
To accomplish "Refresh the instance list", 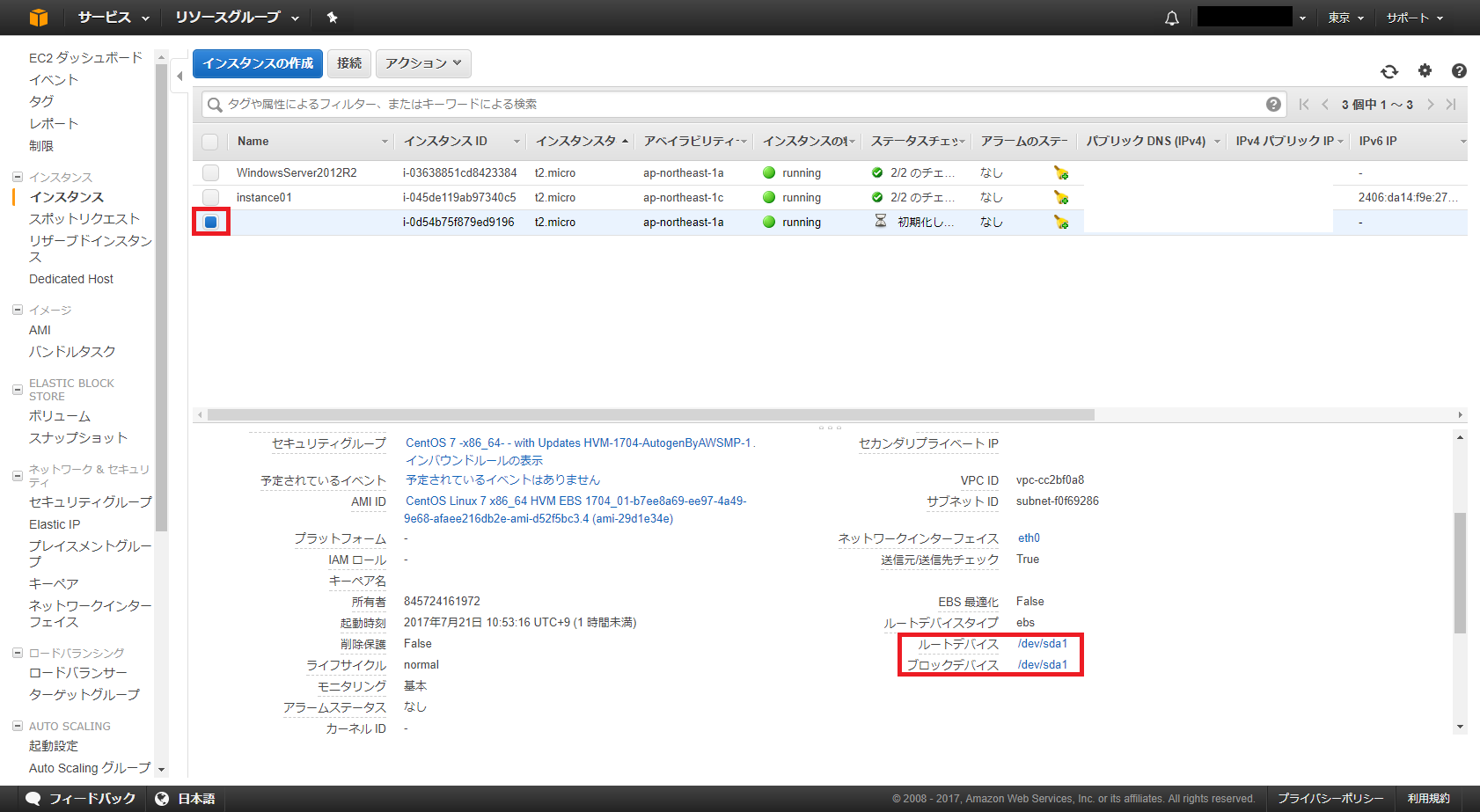I will pyautogui.click(x=1389, y=71).
